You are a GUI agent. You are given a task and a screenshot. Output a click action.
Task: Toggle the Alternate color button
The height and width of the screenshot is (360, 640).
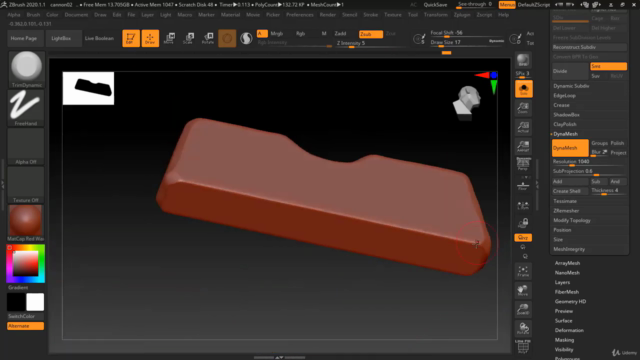pos(25,326)
